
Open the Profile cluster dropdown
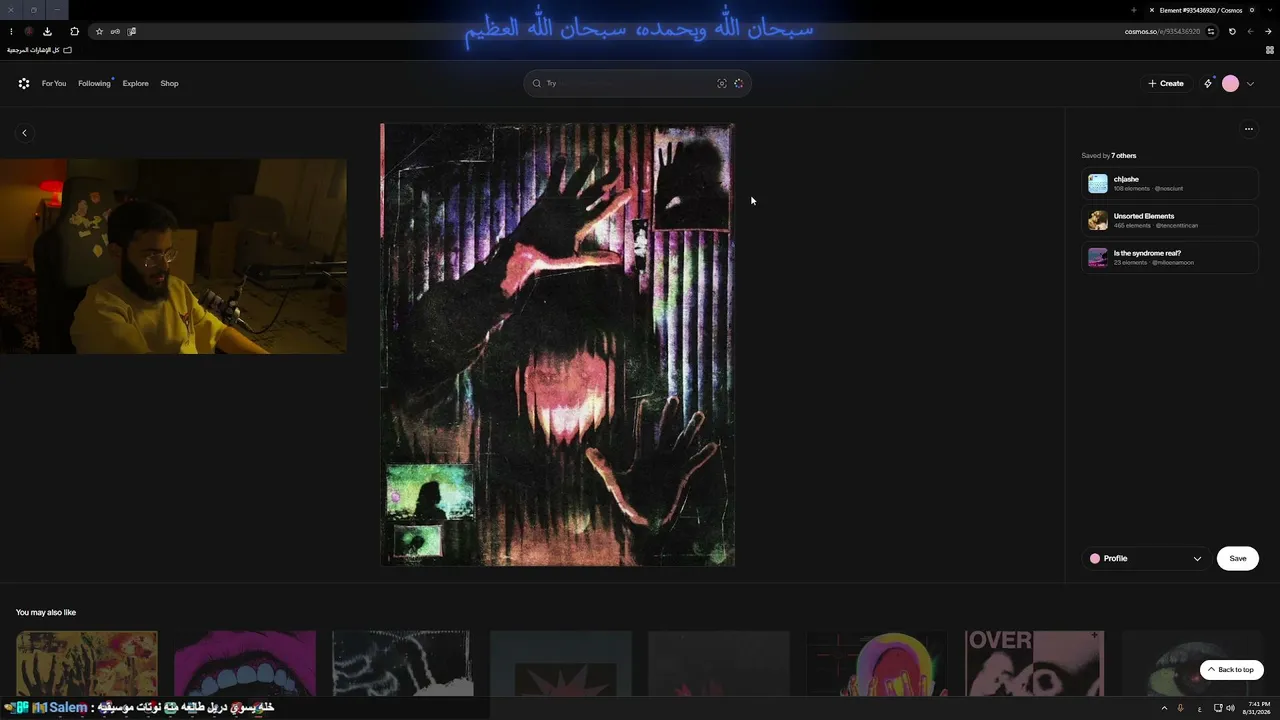[1146, 559]
